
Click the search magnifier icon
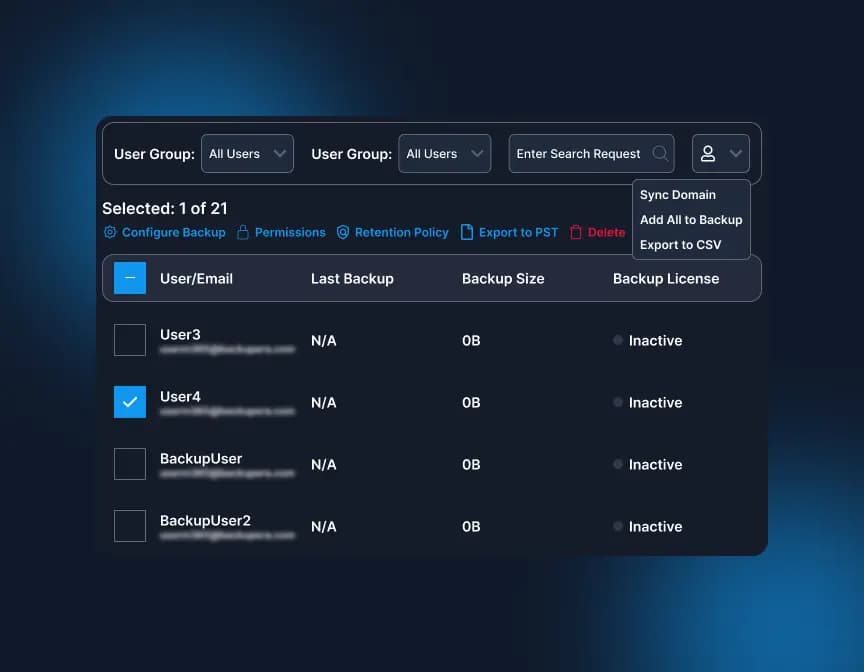660,153
